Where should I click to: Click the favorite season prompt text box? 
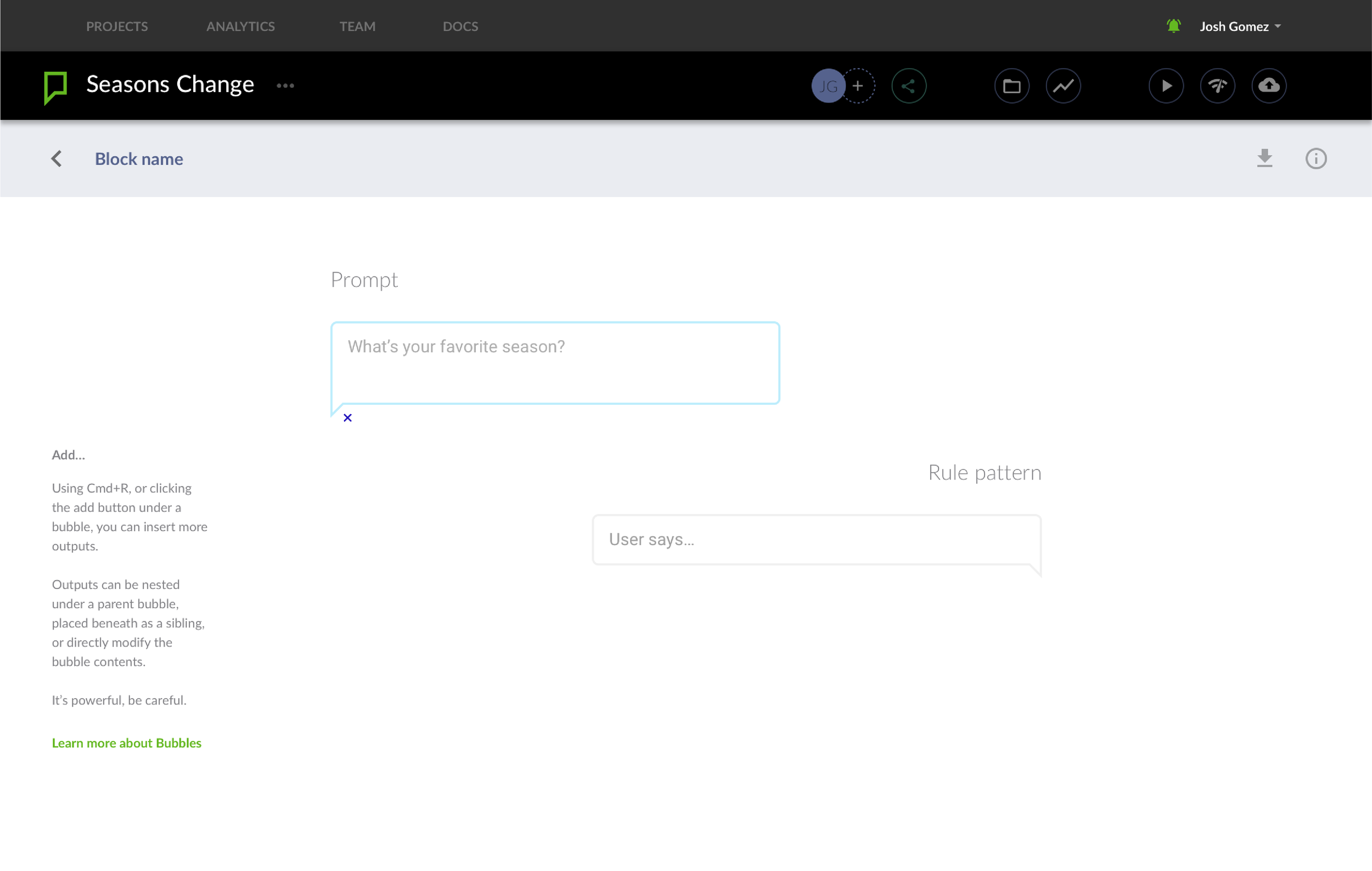[x=555, y=363]
